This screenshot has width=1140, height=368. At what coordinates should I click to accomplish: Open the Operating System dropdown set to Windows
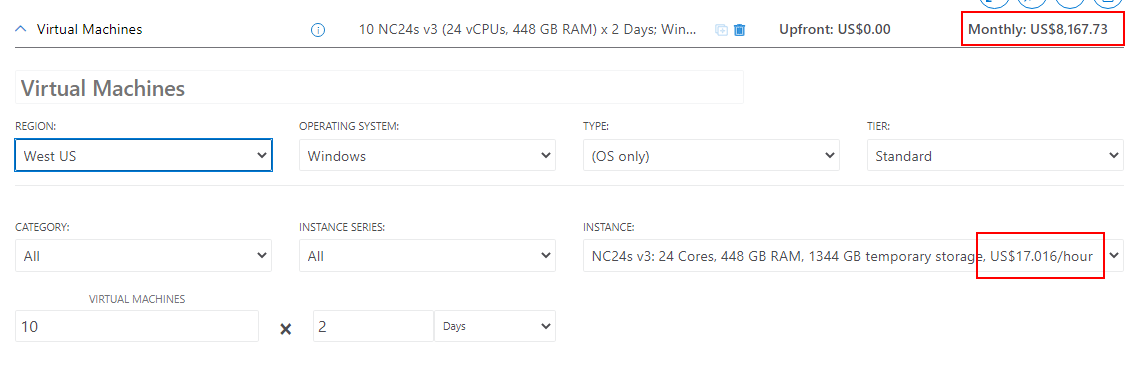pos(428,156)
